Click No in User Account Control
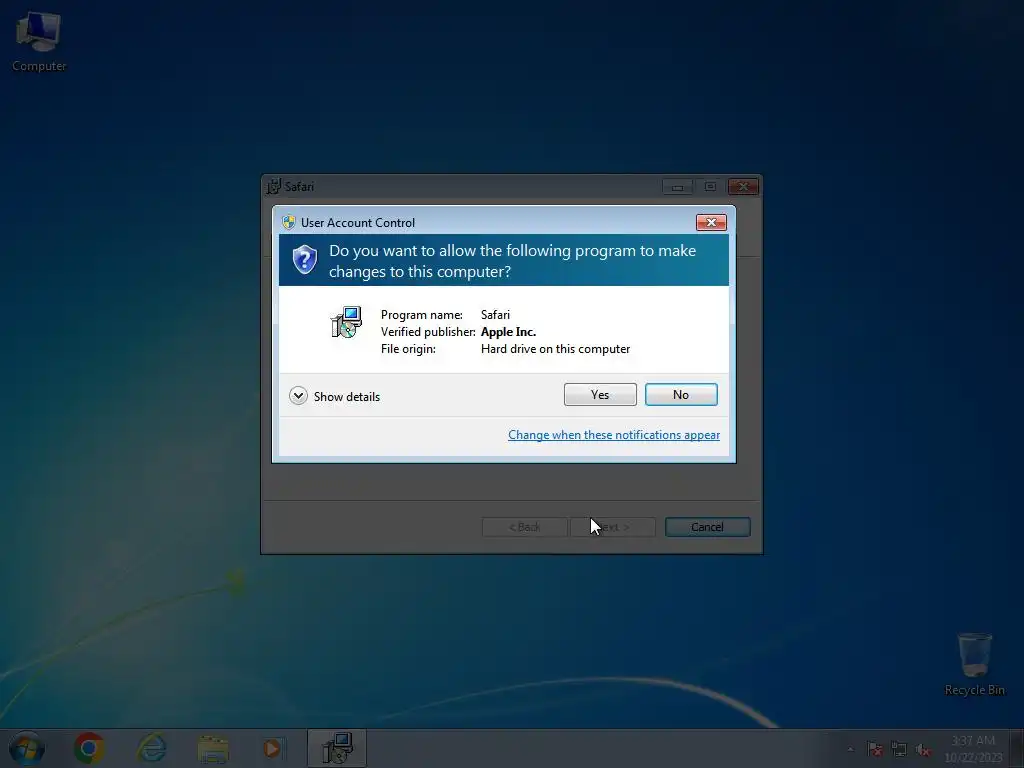This screenshot has height=768, width=1024. click(x=681, y=394)
